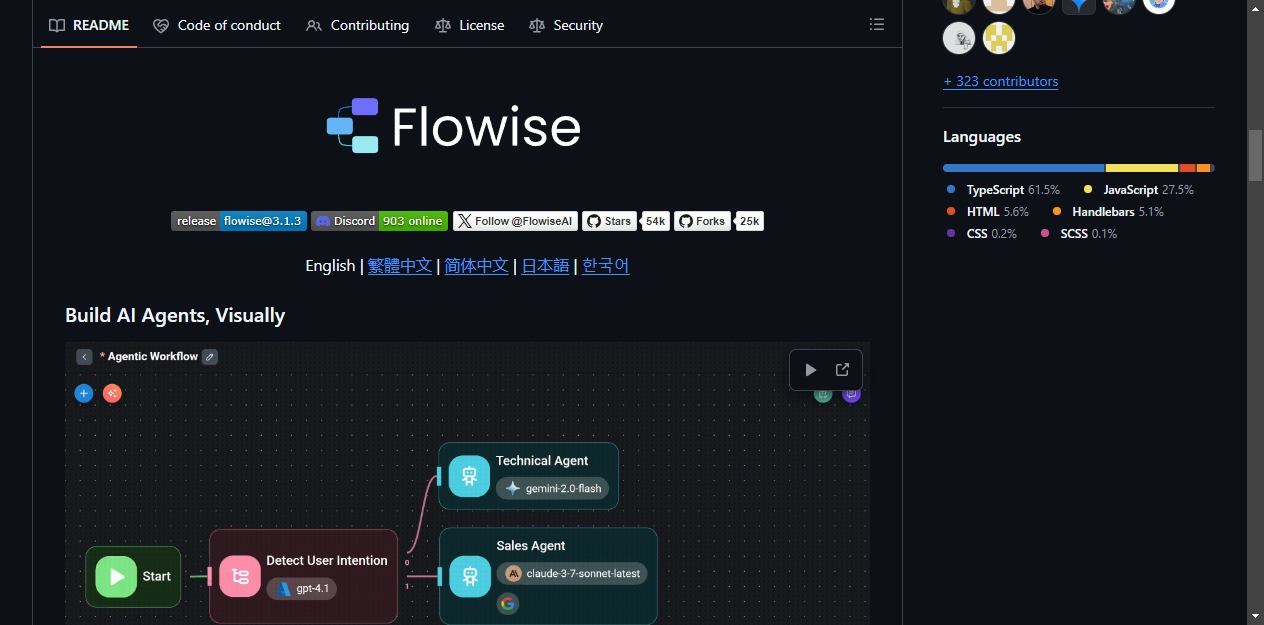Viewport: 1264px width, 625px height.
Task: Click the claude-3-7-sonnet-latest model chip
Action: (x=573, y=574)
